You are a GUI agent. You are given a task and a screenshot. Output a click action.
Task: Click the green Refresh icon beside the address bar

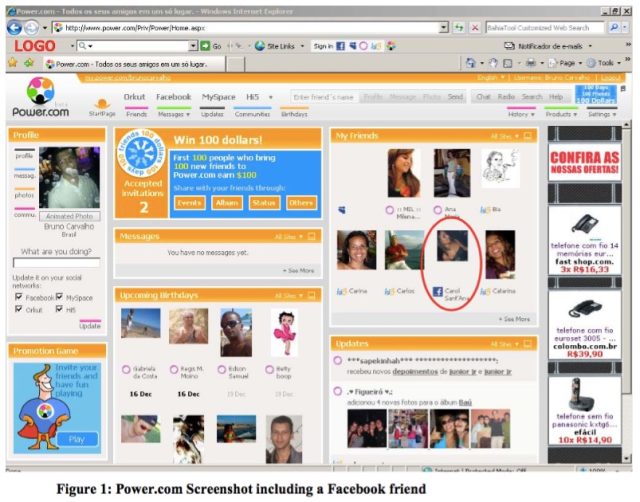459,28
